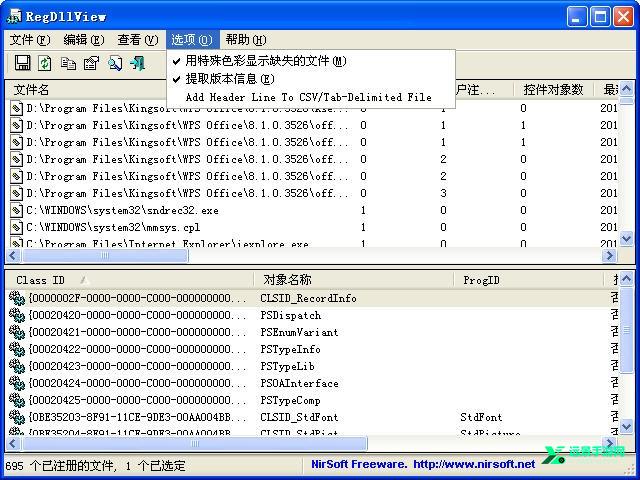The width and height of the screenshot is (640, 480).
Task: Click the lower list's scroll down arrow
Action: 626,427
